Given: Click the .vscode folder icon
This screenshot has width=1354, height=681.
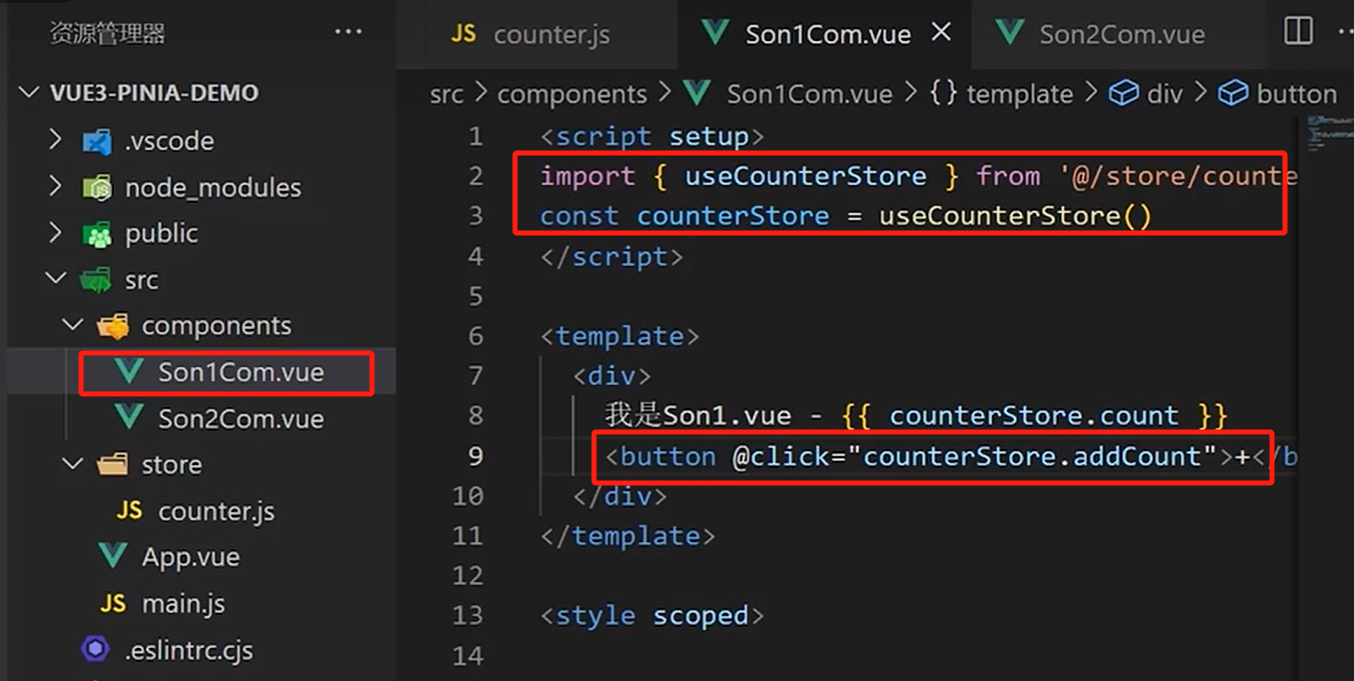Looking at the screenshot, I should tap(97, 141).
